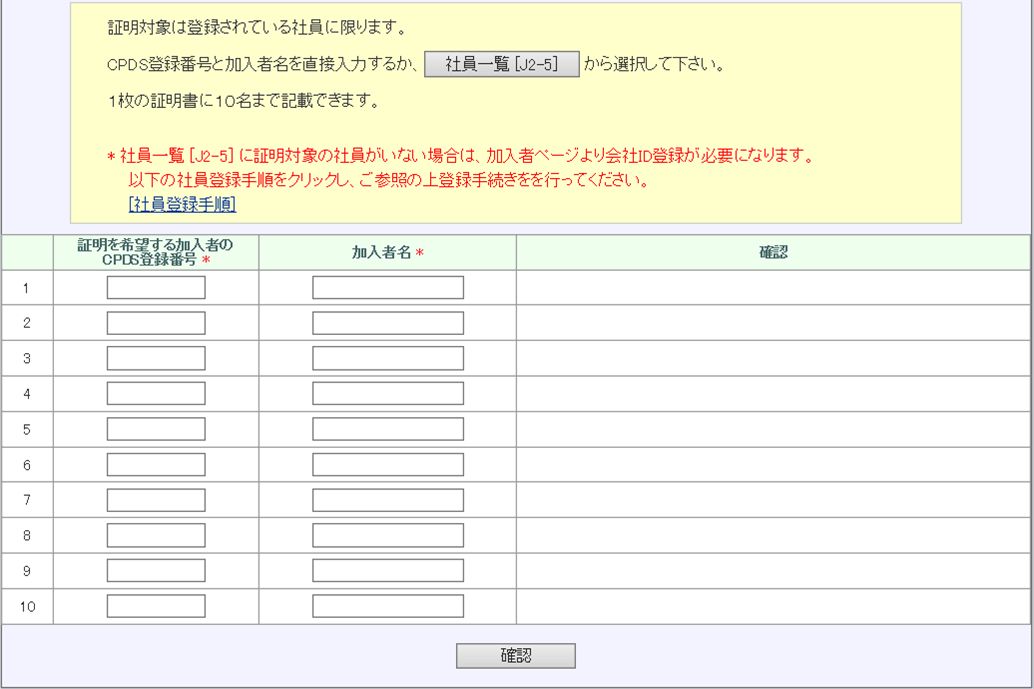Image resolution: width=1034 pixels, height=689 pixels.
Task: Focus CPDS registration number field in row 1
Action: [x=156, y=287]
